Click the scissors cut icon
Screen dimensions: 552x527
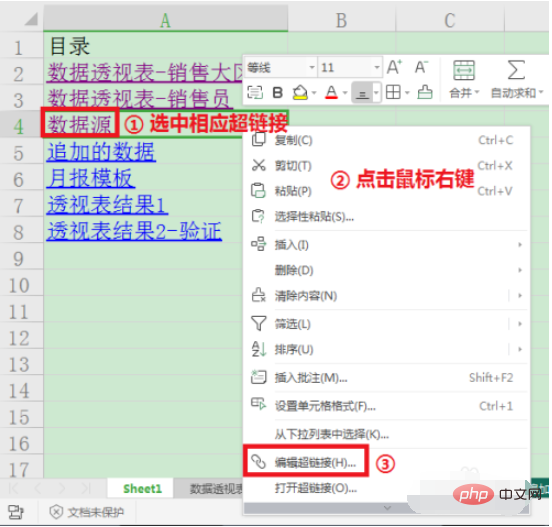(x=259, y=165)
